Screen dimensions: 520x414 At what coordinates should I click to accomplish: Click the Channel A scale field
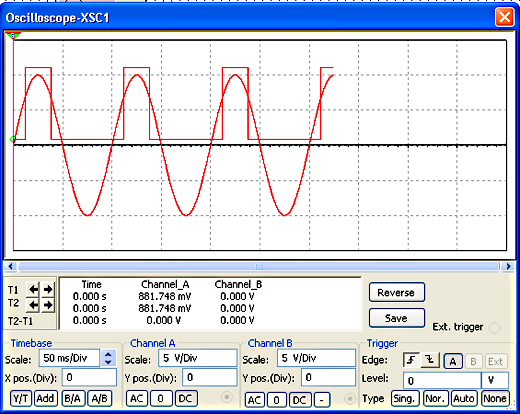coord(197,358)
